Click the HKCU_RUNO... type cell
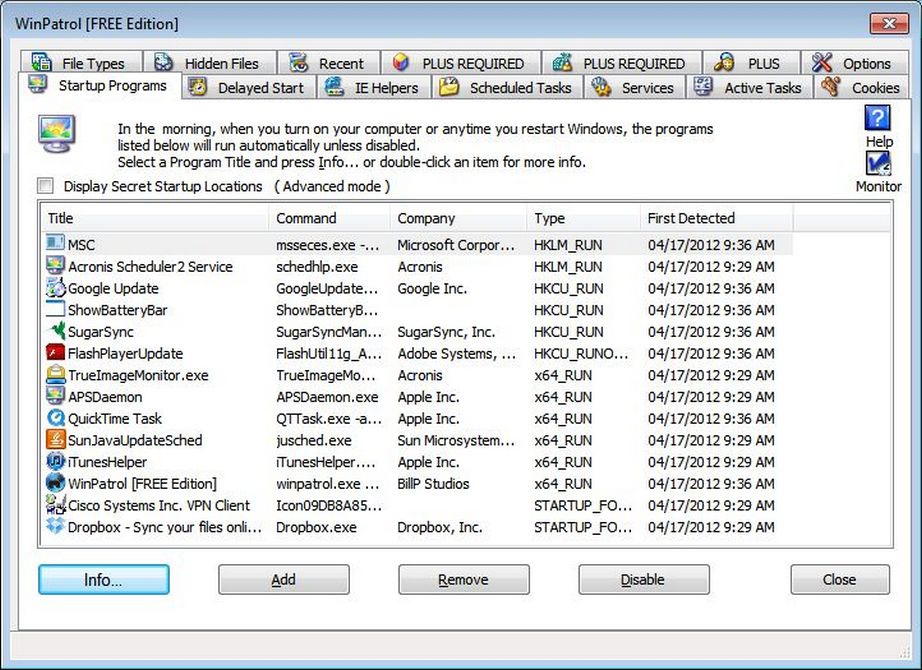Image resolution: width=922 pixels, height=670 pixels. click(581, 354)
